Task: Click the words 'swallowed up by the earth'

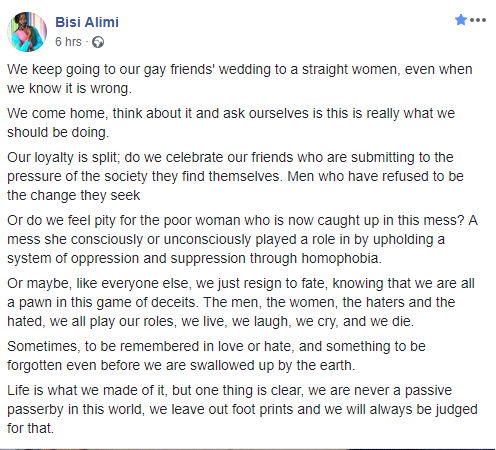Action: click(272, 365)
